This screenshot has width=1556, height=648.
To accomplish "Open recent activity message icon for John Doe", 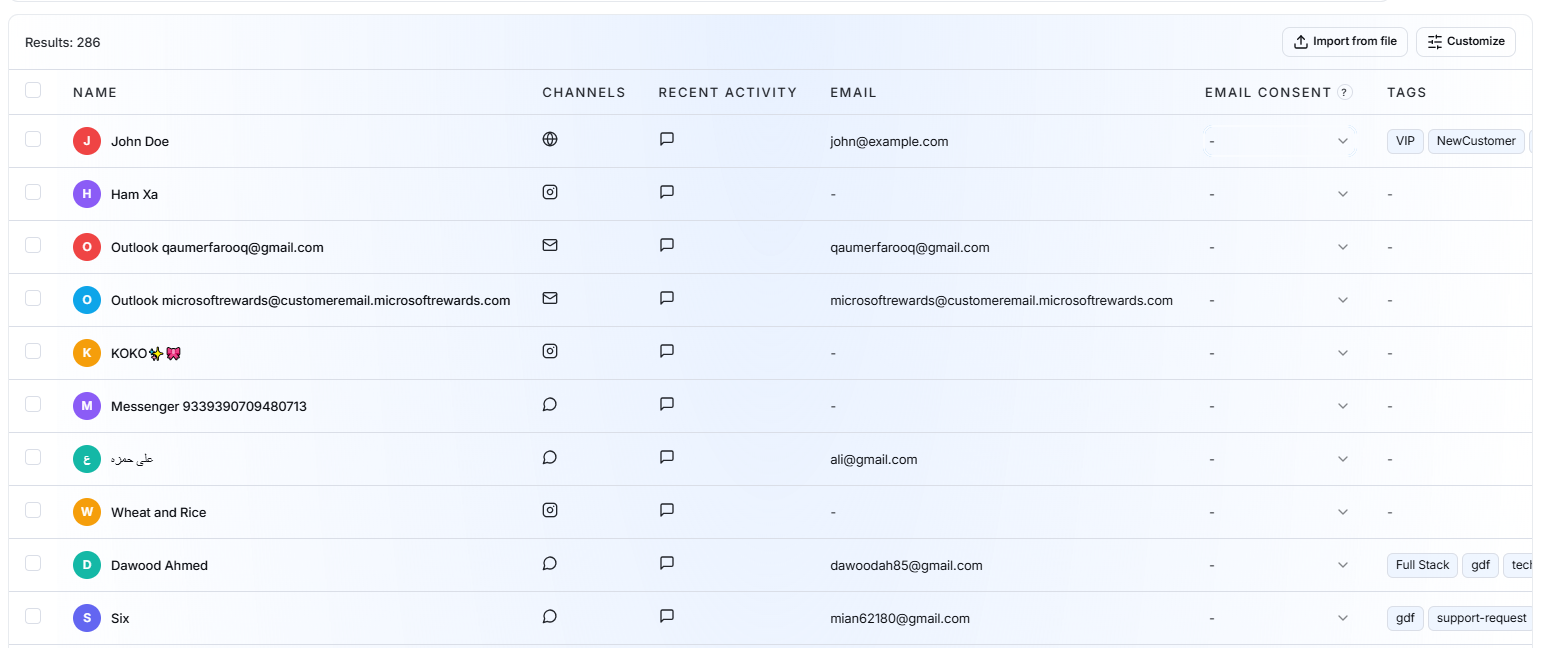I will tap(667, 139).
